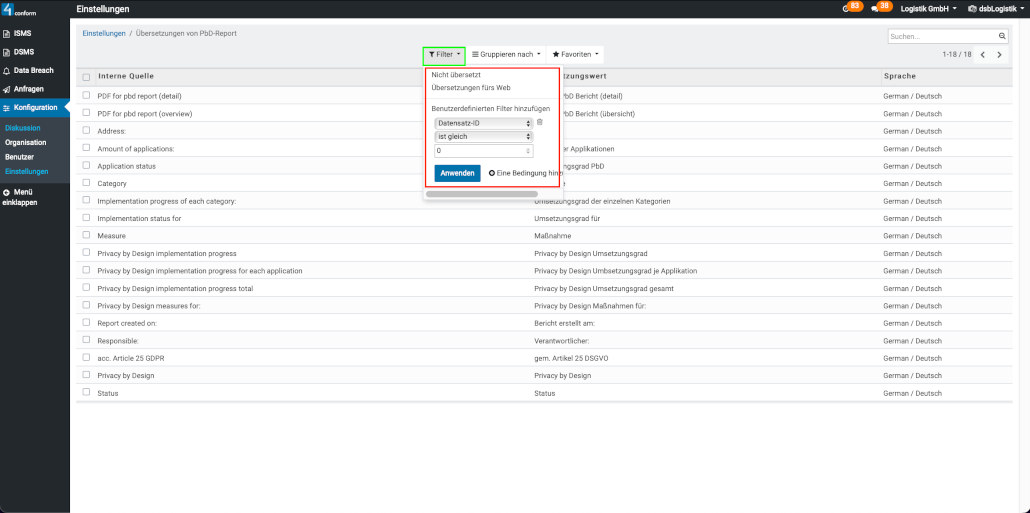This screenshot has height=513, width=1030.
Task: Choose the 'Nicht übersetzt' filter option
Action: [456, 75]
